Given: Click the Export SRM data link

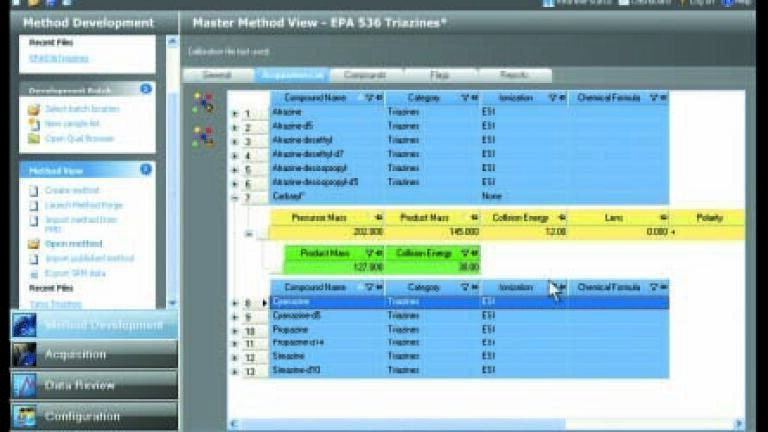Looking at the screenshot, I should click(75, 273).
